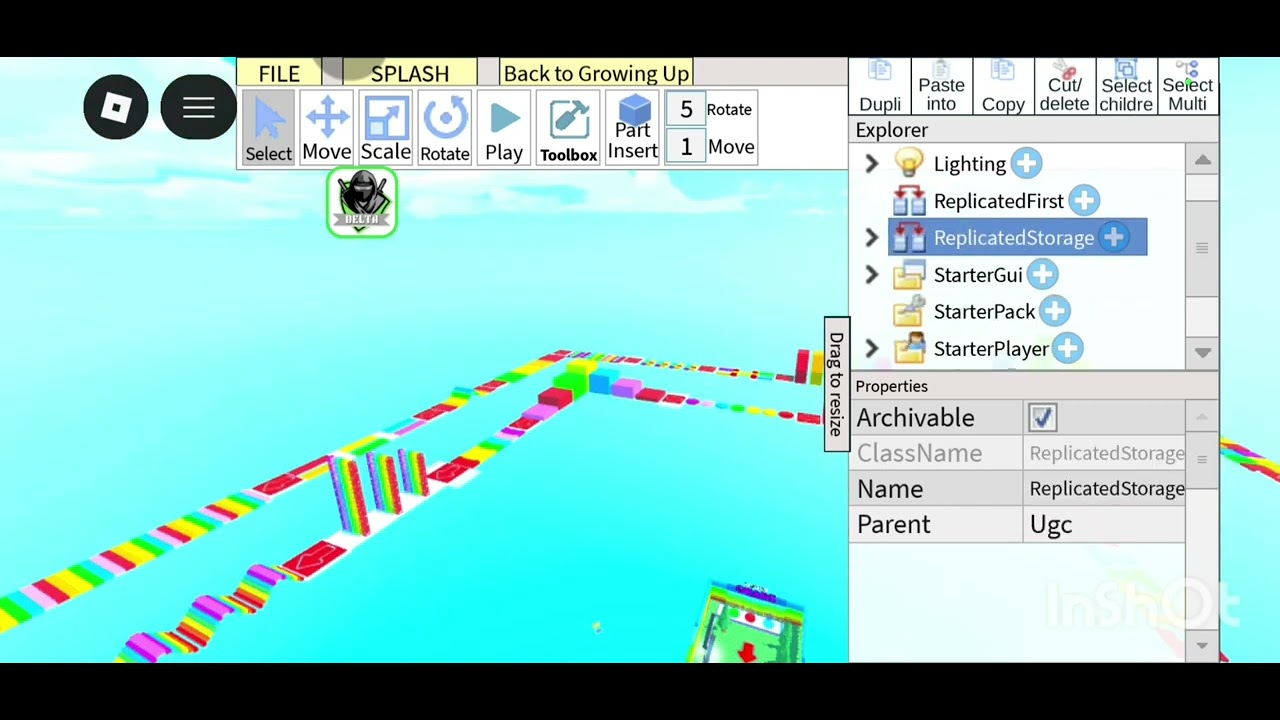Open the SPLASH tab

tap(410, 74)
